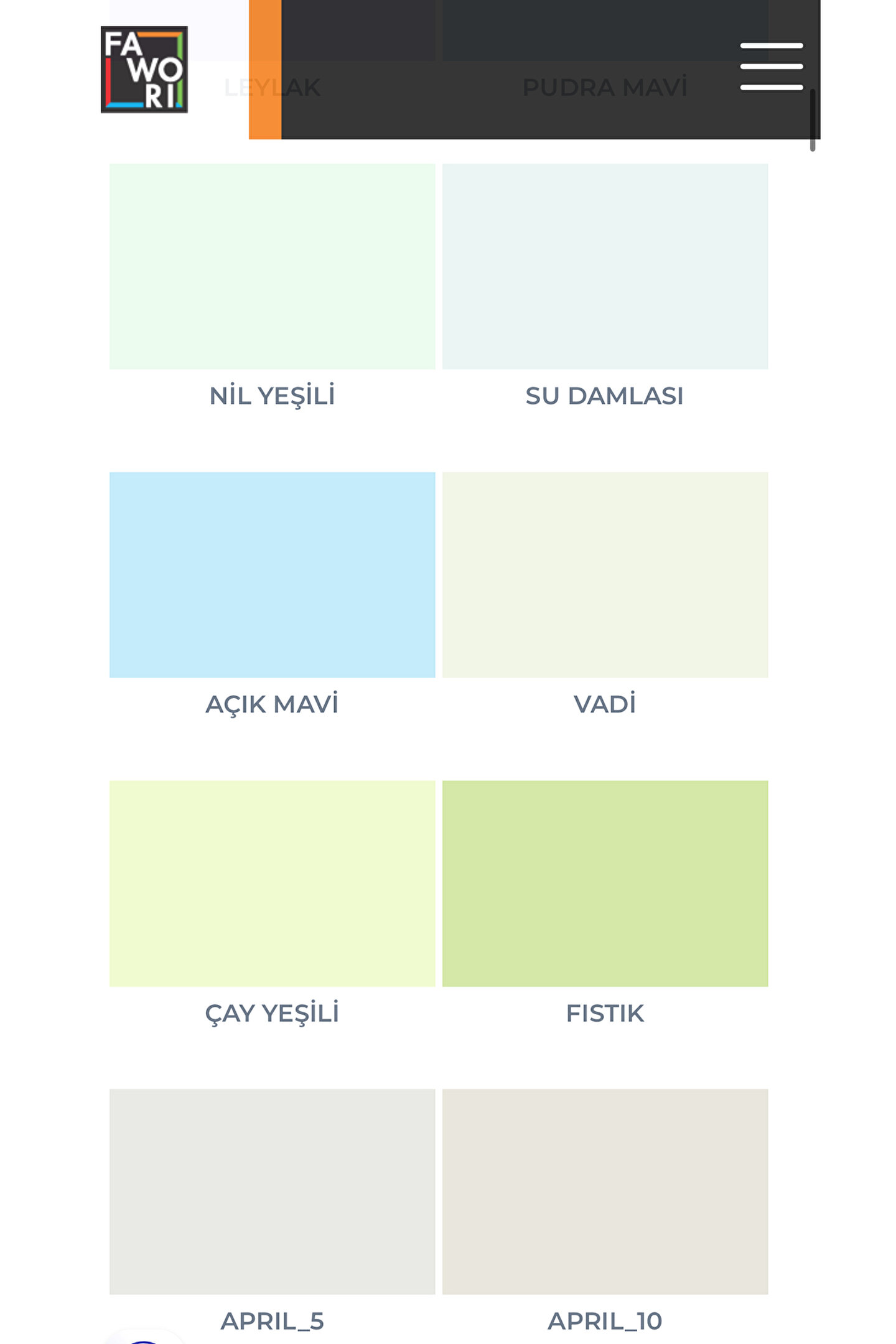Select the Nil Yeşili color swatch

272,266
